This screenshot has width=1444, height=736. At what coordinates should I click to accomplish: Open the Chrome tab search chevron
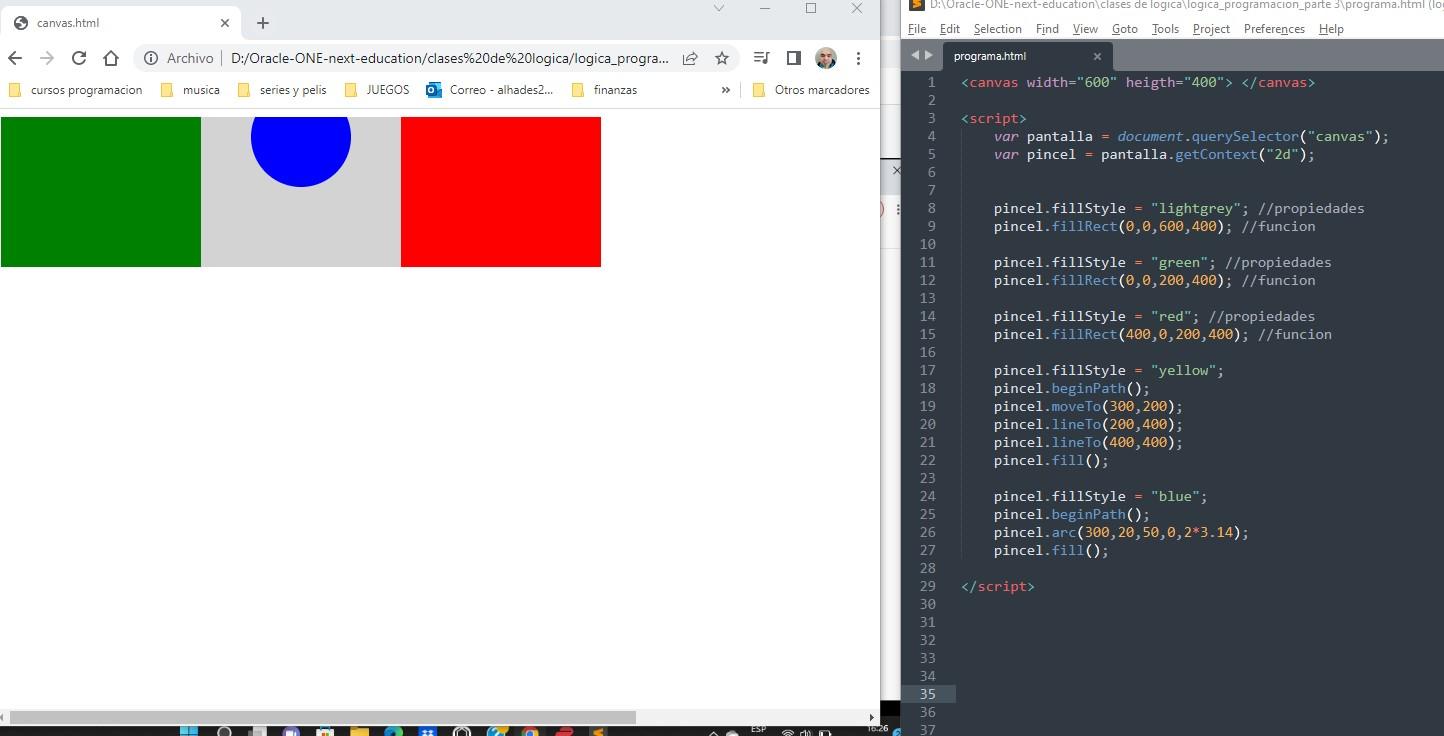(x=718, y=8)
